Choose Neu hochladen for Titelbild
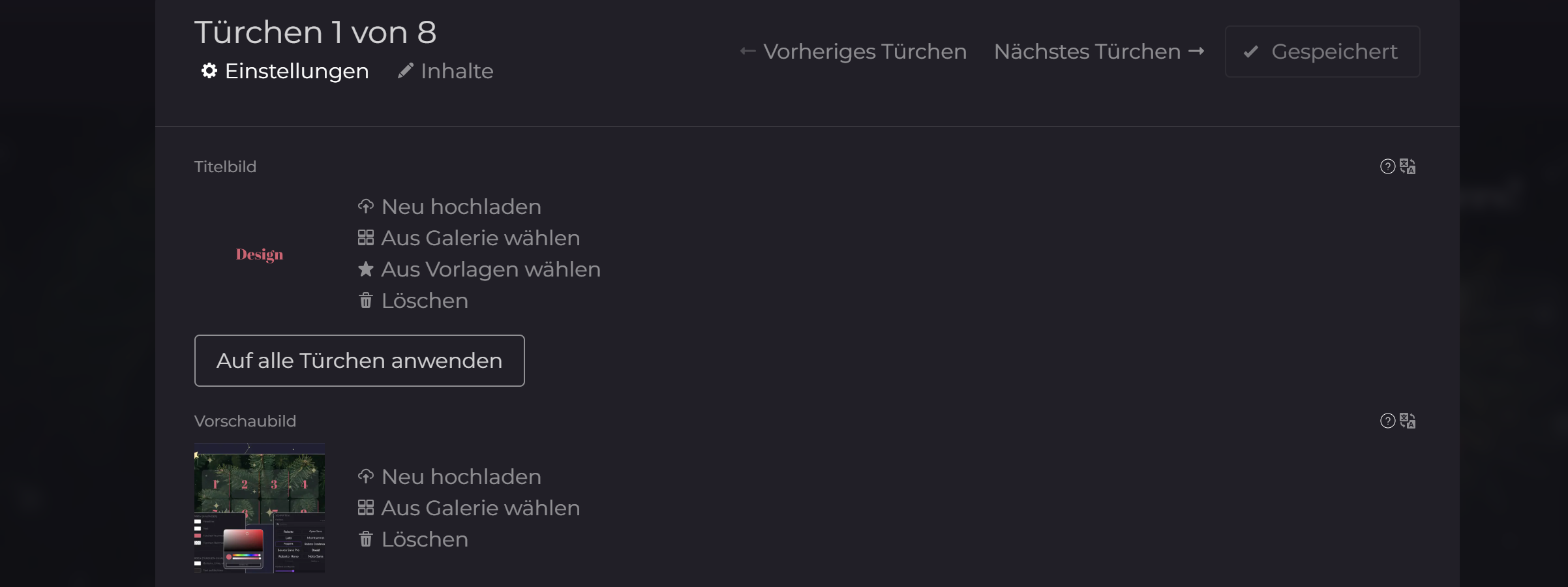Viewport: 1568px width, 587px height. coord(460,207)
